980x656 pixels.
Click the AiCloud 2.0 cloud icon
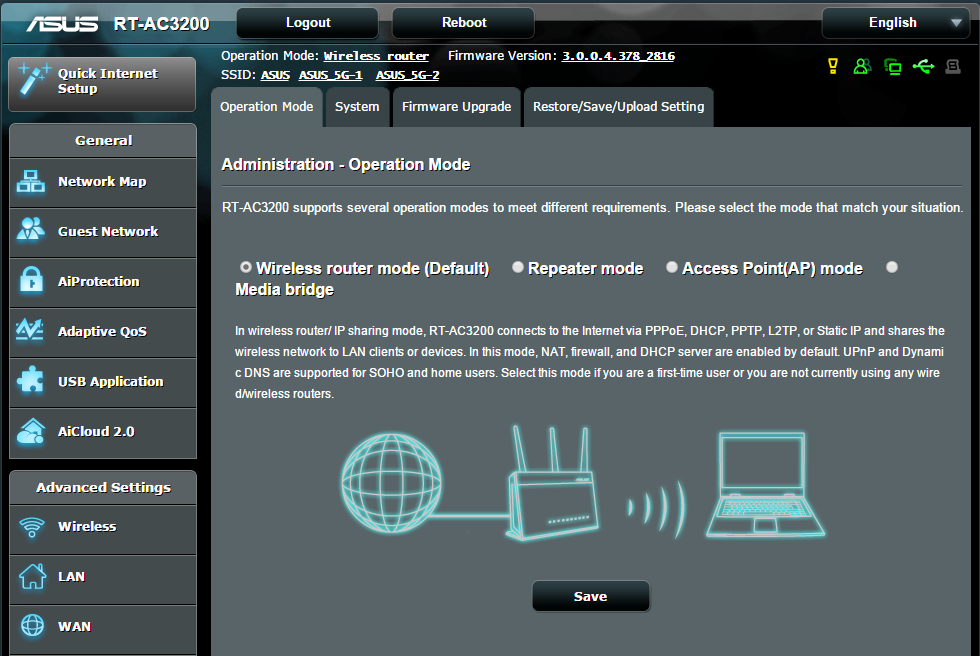[x=31, y=431]
